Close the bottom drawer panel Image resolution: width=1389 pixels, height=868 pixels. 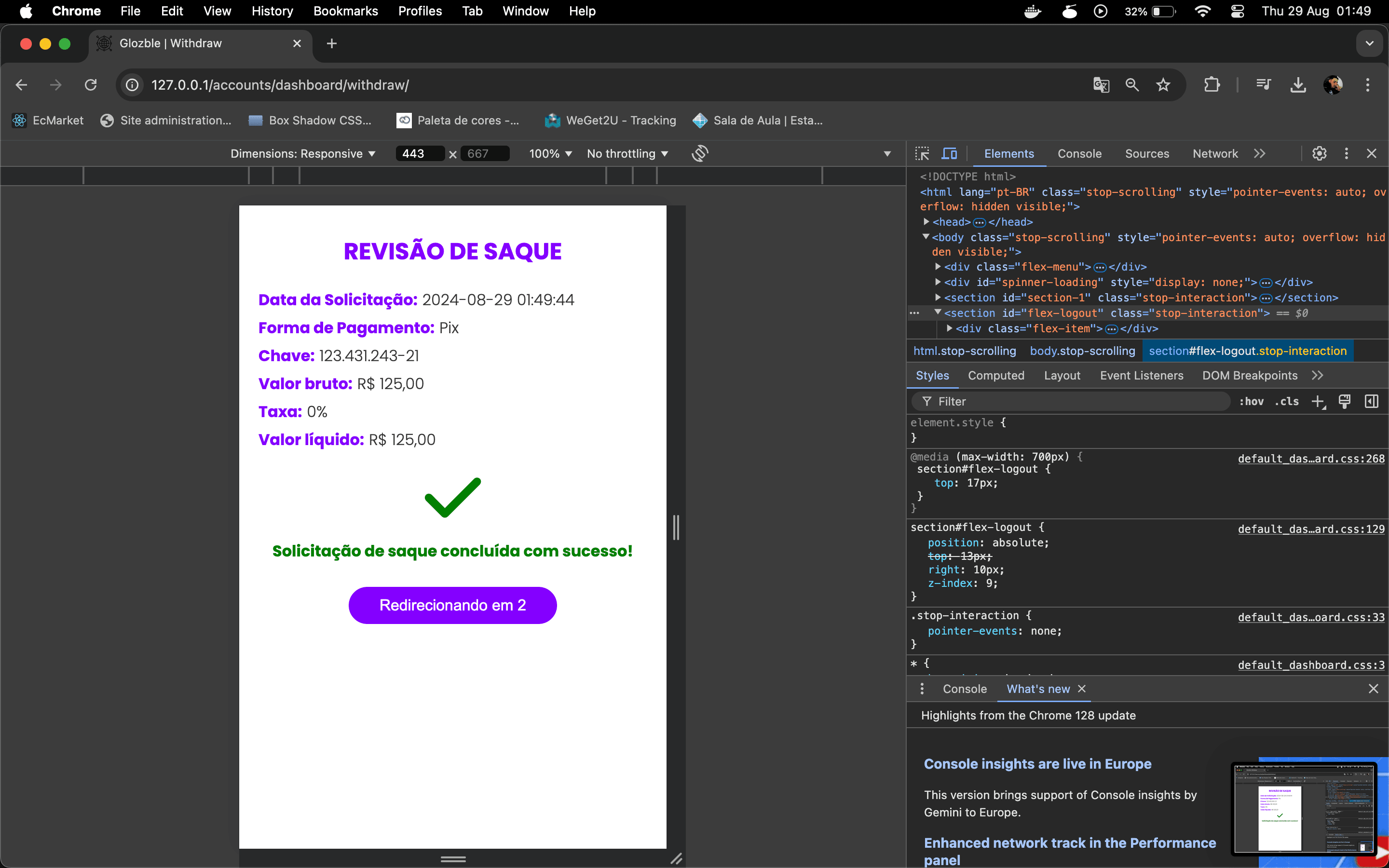click(1373, 689)
